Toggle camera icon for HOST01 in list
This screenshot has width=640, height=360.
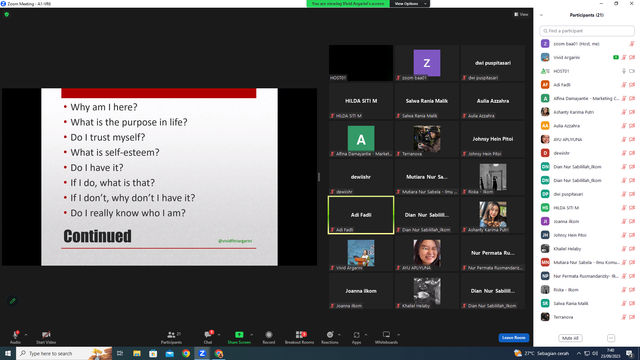[x=632, y=71]
